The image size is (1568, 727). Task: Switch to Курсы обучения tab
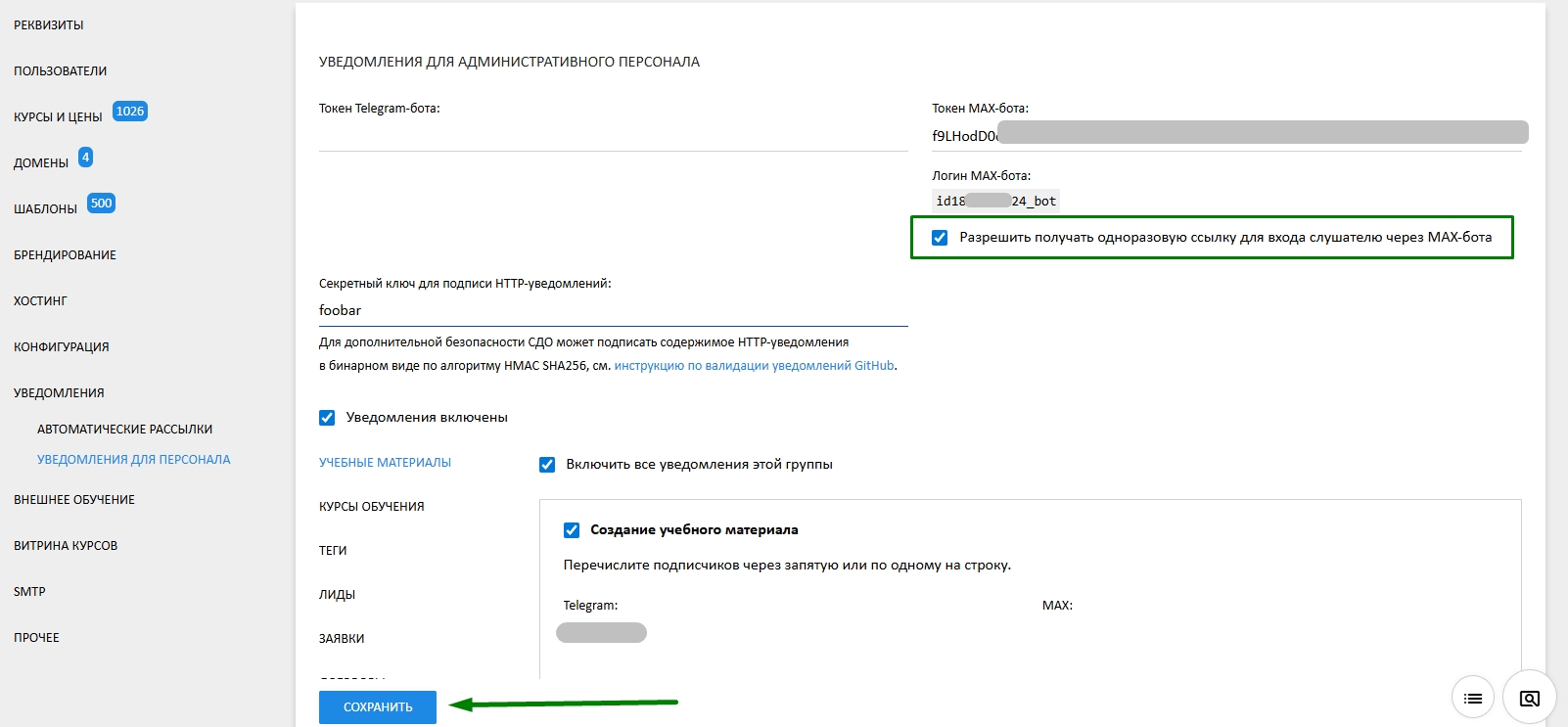pos(372,507)
